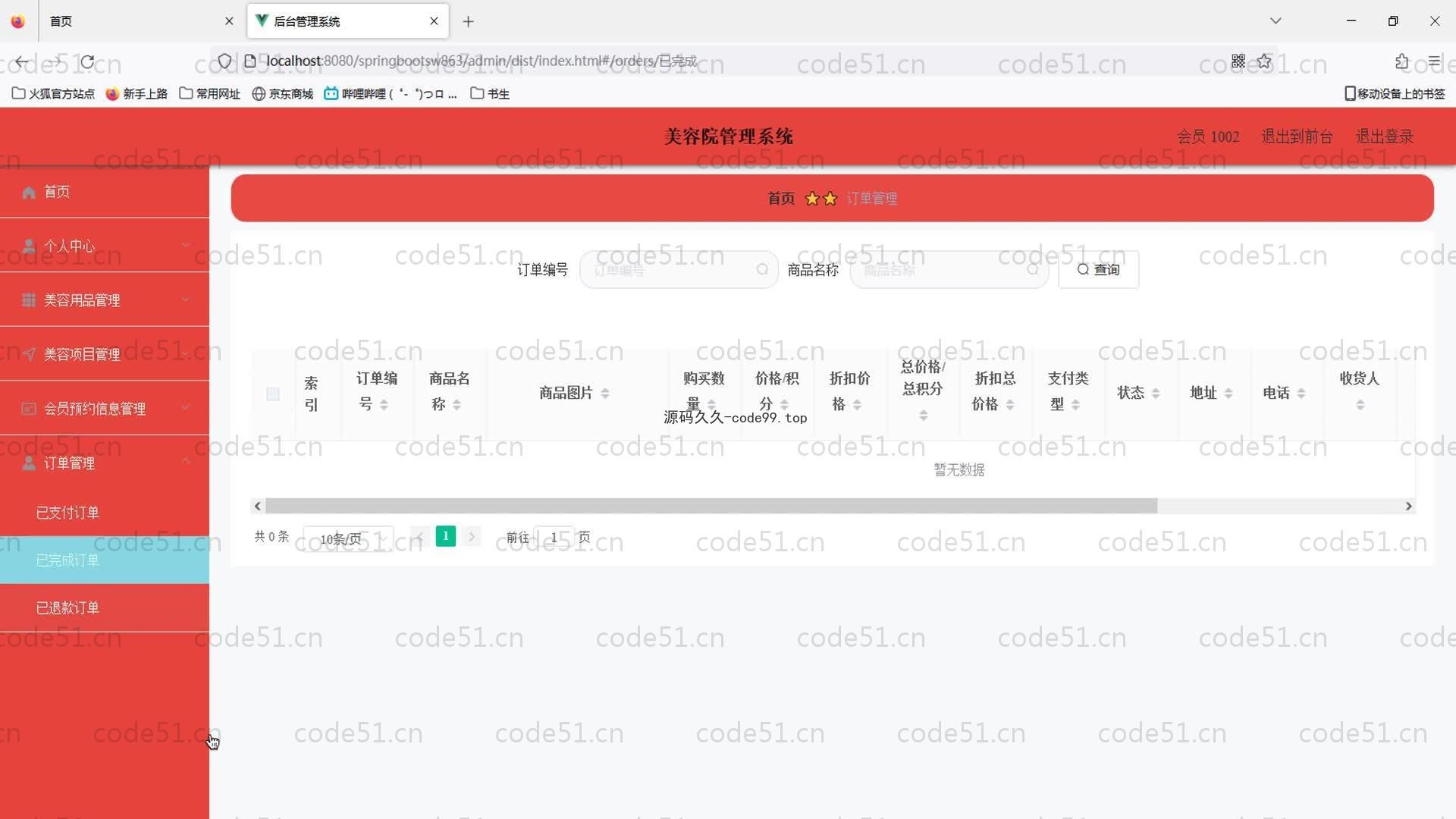The image size is (1456, 819).
Task: Go to previous page arrow in pagination
Action: coord(419,538)
